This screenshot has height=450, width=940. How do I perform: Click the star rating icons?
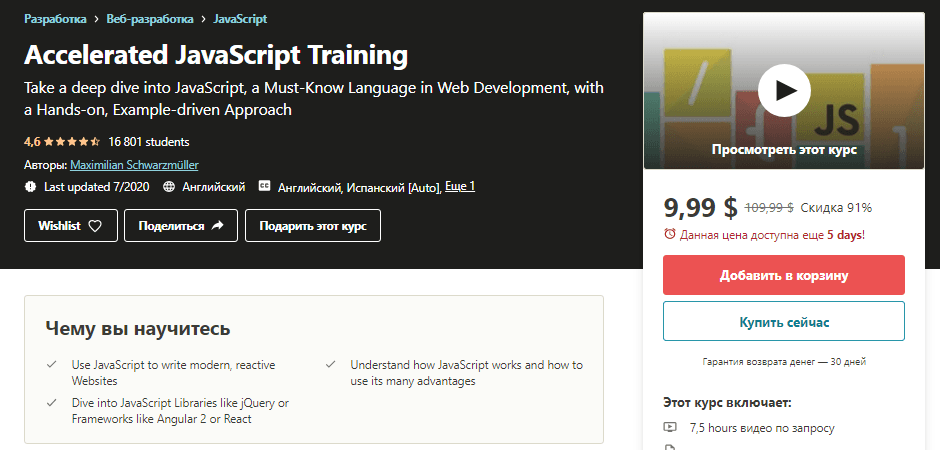(x=71, y=142)
